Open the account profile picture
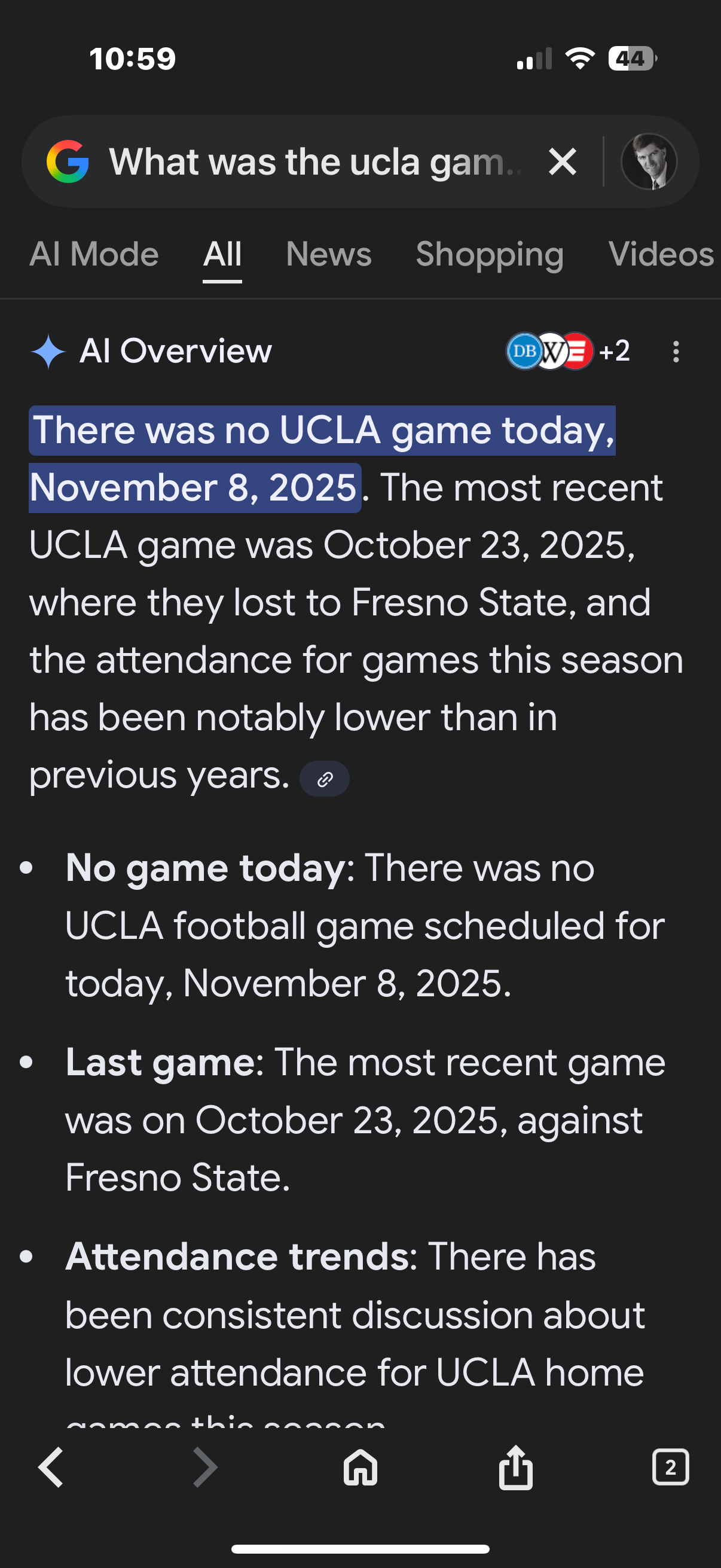Viewport: 721px width, 1568px height. tap(649, 162)
